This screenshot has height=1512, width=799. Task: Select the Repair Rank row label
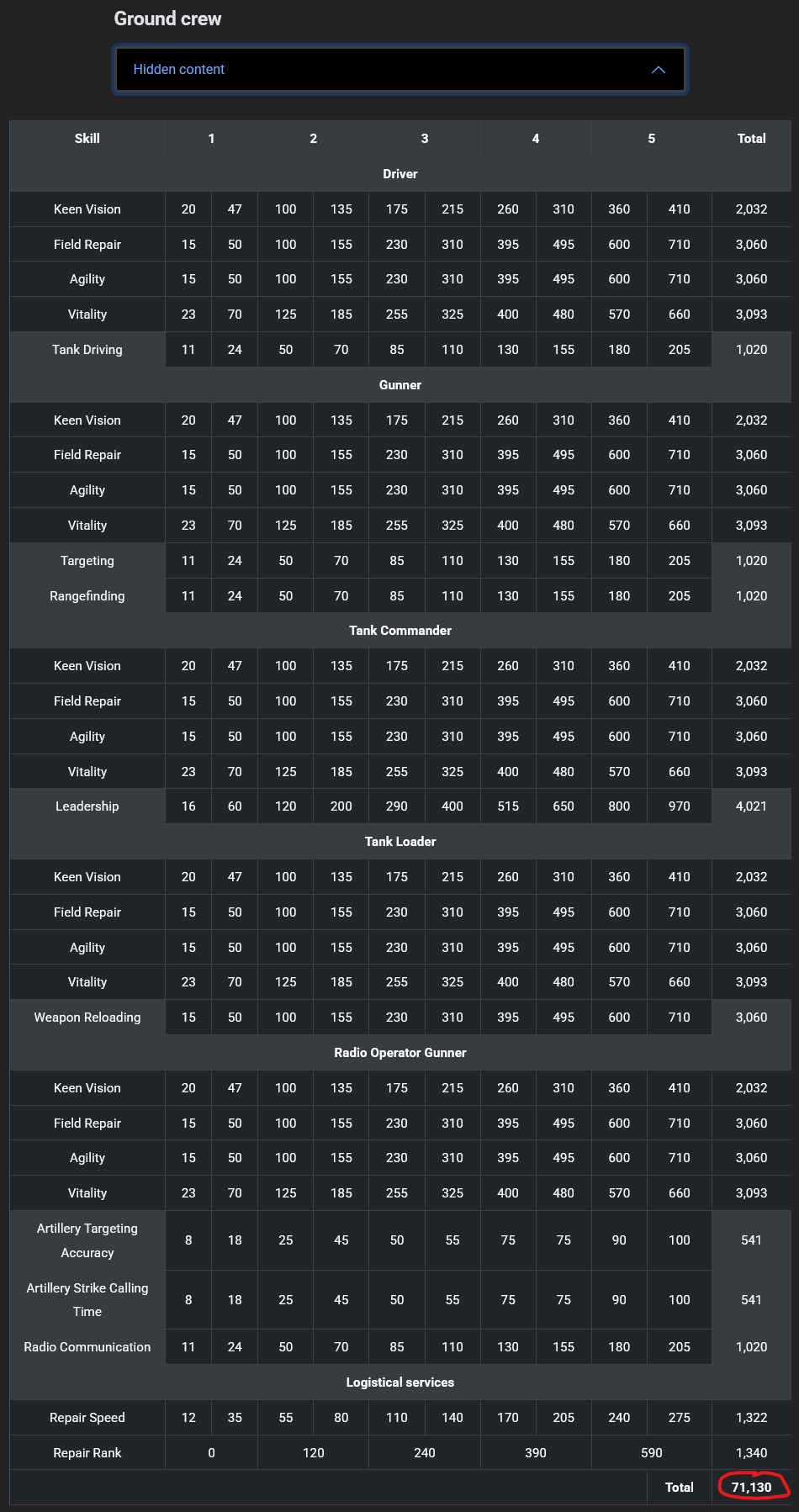(87, 1453)
